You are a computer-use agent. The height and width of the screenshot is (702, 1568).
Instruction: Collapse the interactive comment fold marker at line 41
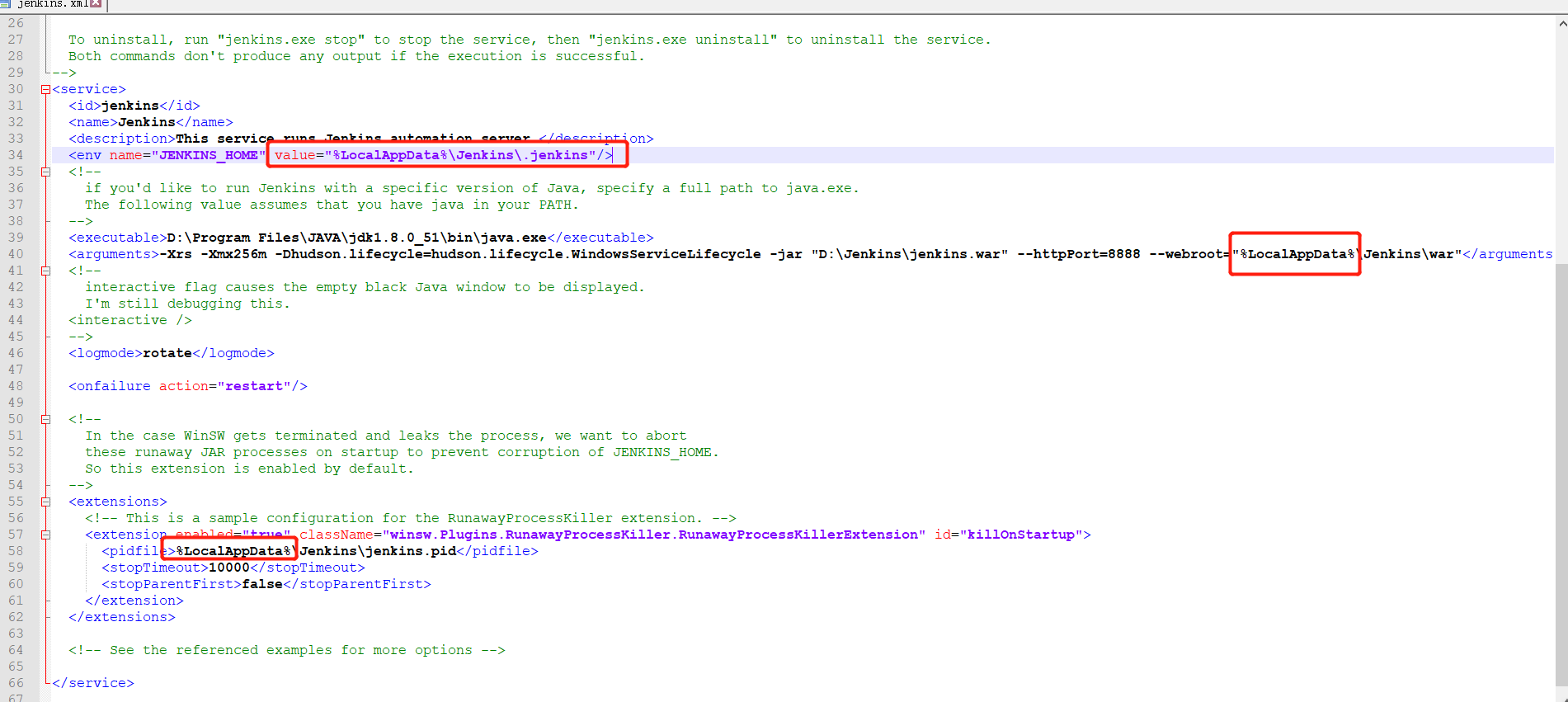pos(46,271)
